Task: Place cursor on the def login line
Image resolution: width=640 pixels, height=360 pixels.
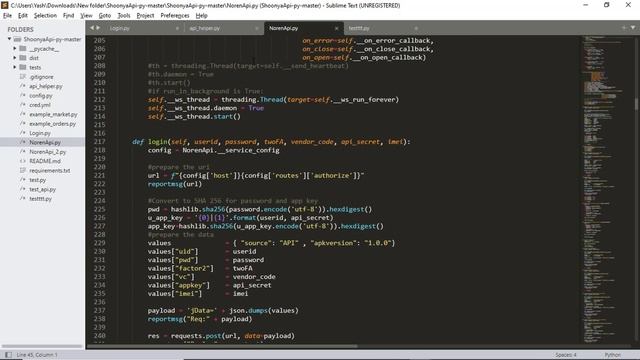Action: coord(271,142)
